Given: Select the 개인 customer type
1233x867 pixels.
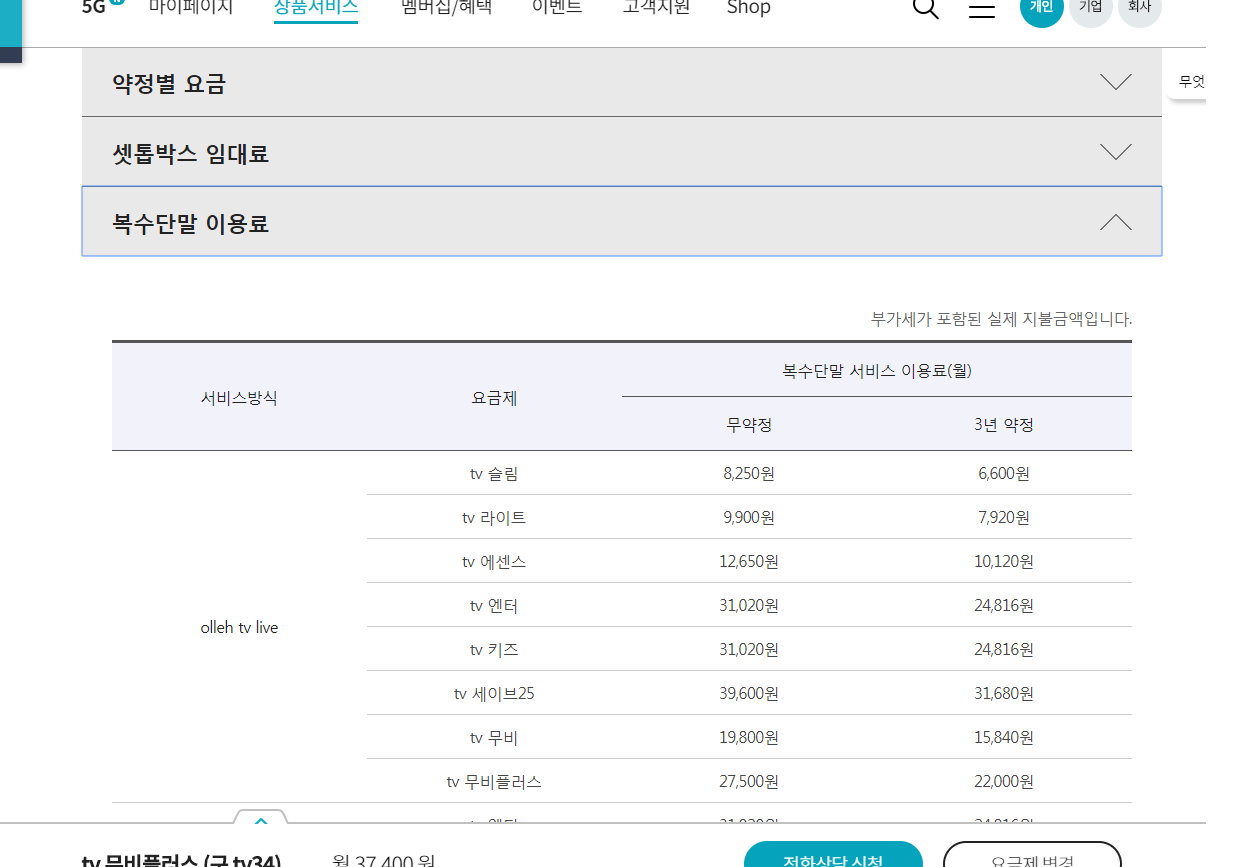Looking at the screenshot, I should pyautogui.click(x=1041, y=8).
